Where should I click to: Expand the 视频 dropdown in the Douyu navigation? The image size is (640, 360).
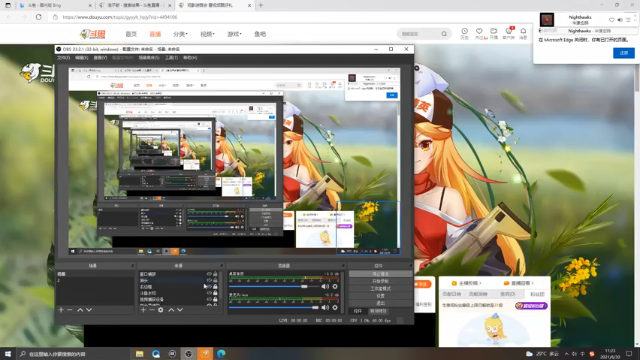coord(207,34)
